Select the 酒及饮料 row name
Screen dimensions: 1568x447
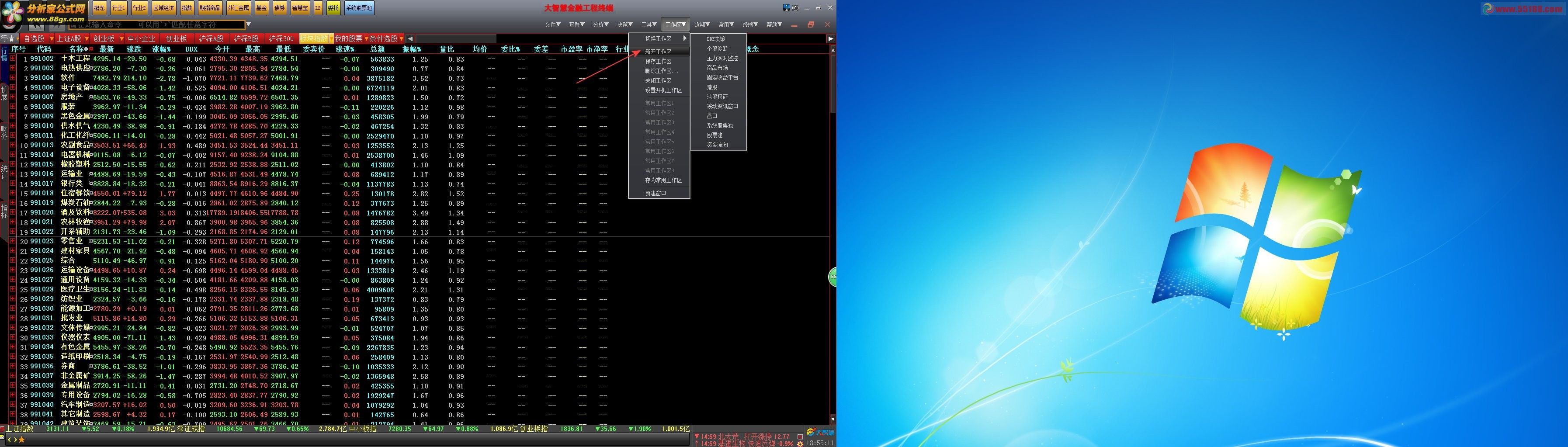point(76,212)
